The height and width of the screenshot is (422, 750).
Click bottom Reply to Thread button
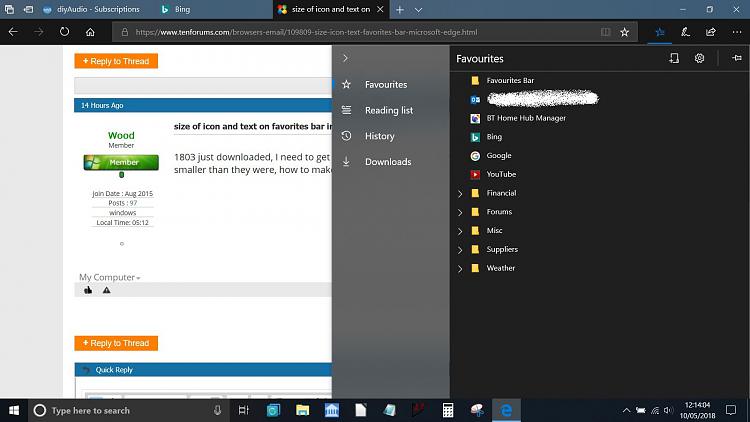116,343
